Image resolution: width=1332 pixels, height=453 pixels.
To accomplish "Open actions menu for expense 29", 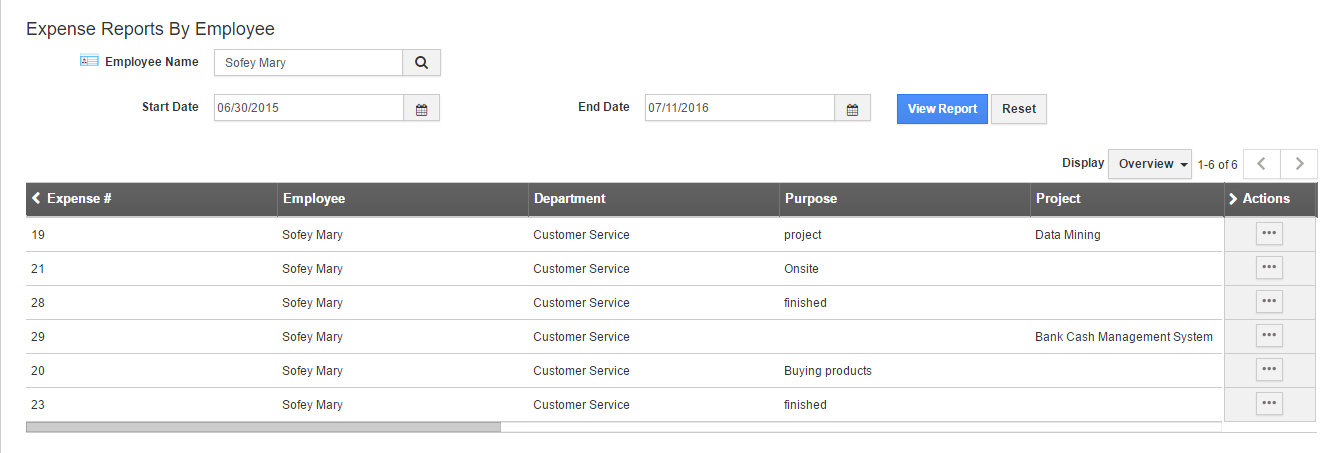I will click(1269, 336).
